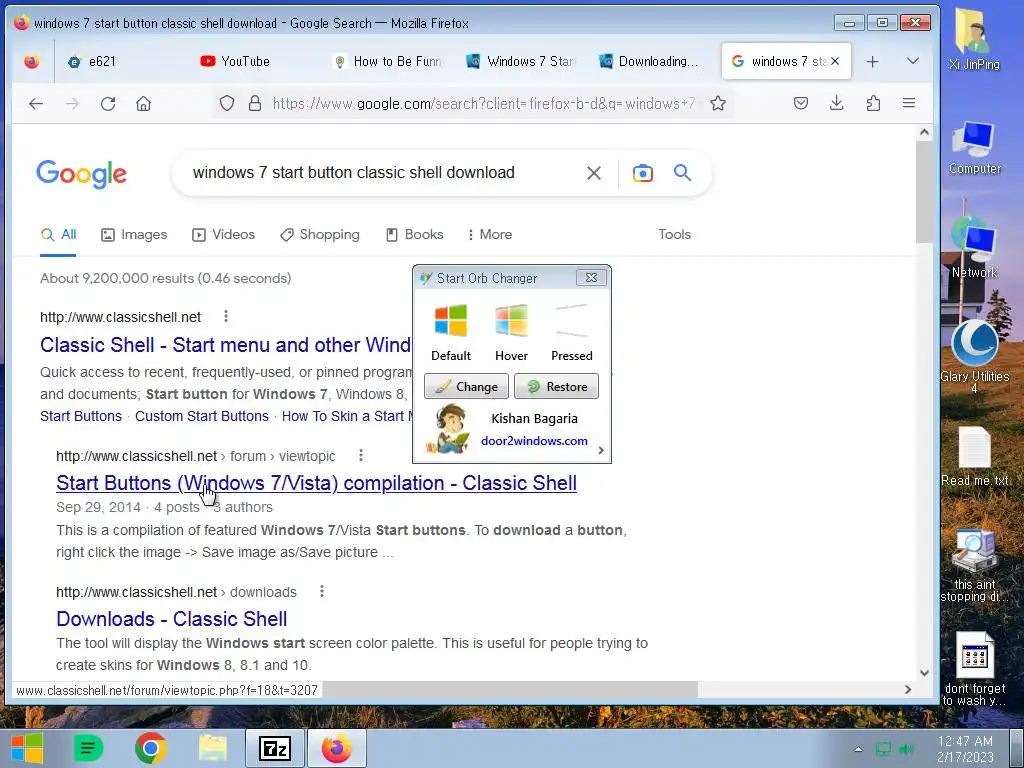This screenshot has height=768, width=1024.
Task: Select Glary Utilities 4 desktop icon
Action: point(974,356)
